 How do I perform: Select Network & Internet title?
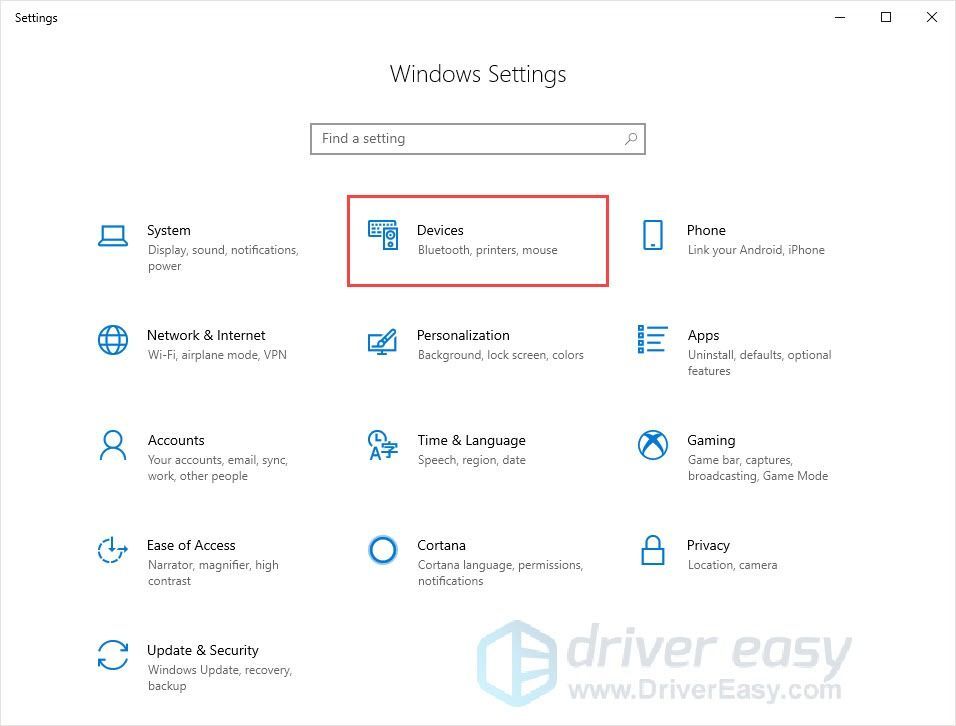(x=206, y=335)
